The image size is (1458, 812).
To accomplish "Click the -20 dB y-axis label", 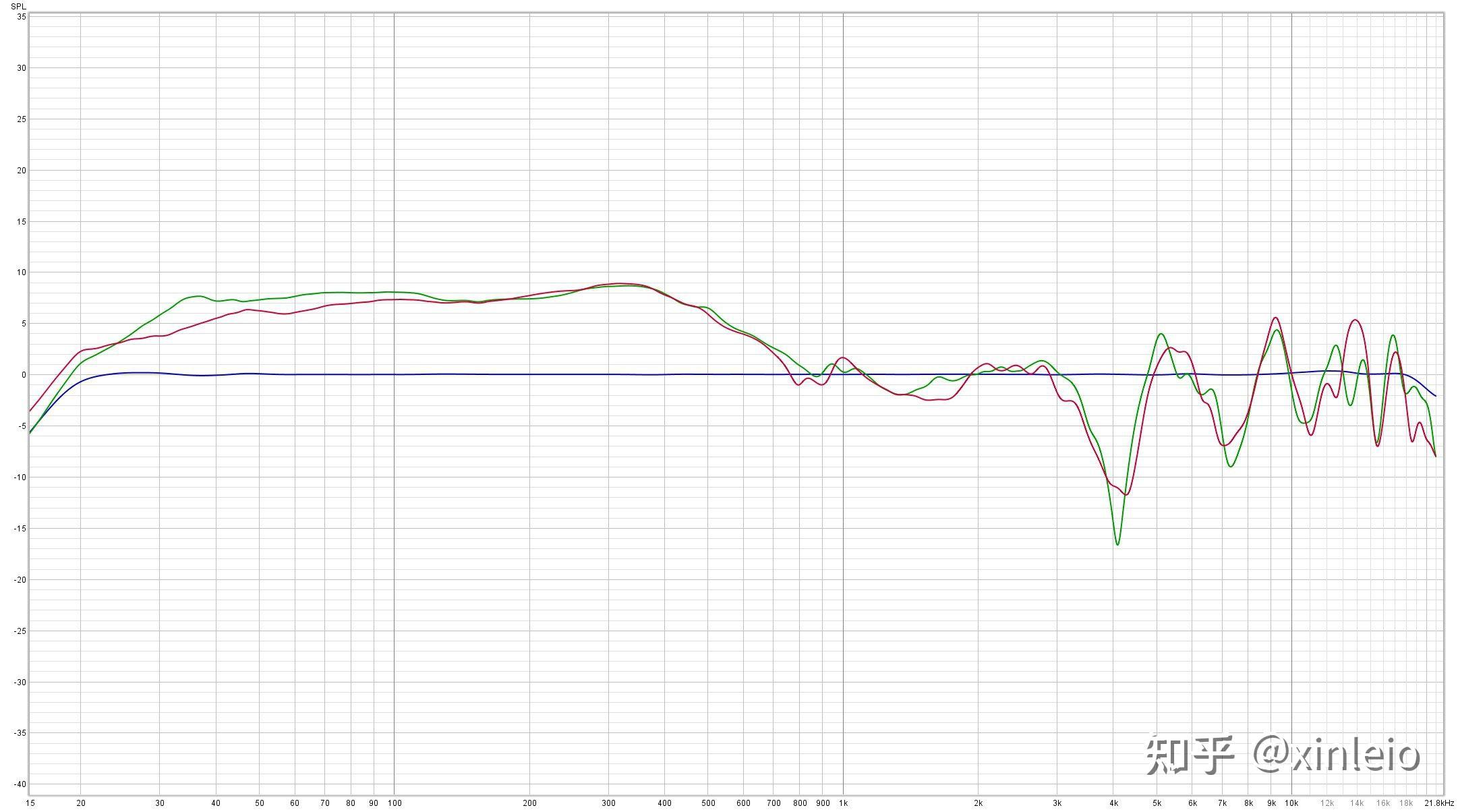I will (x=20, y=580).
